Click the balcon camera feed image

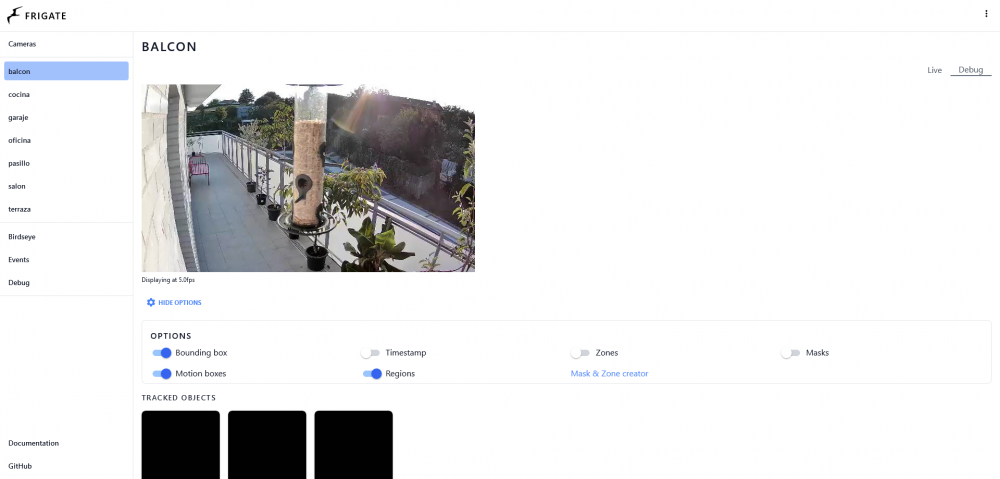[x=308, y=178]
